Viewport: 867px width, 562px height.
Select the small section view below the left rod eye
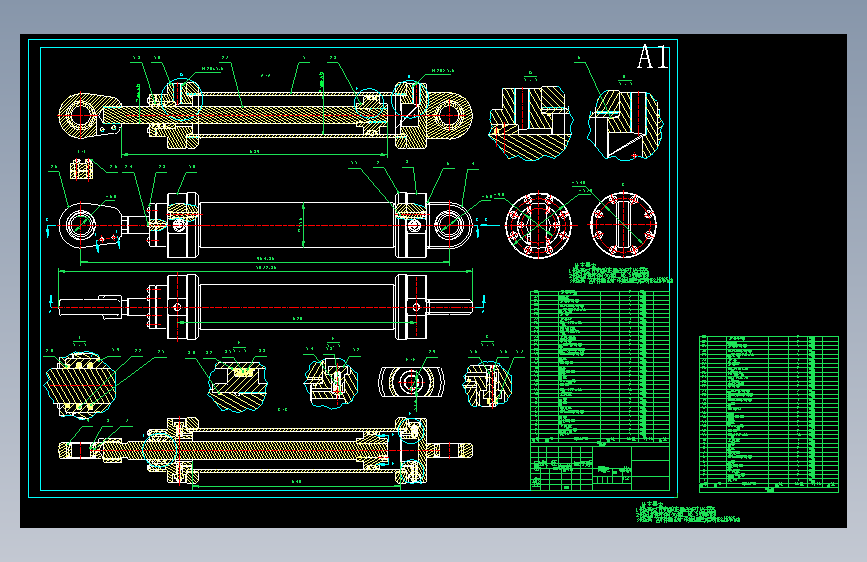point(82,169)
